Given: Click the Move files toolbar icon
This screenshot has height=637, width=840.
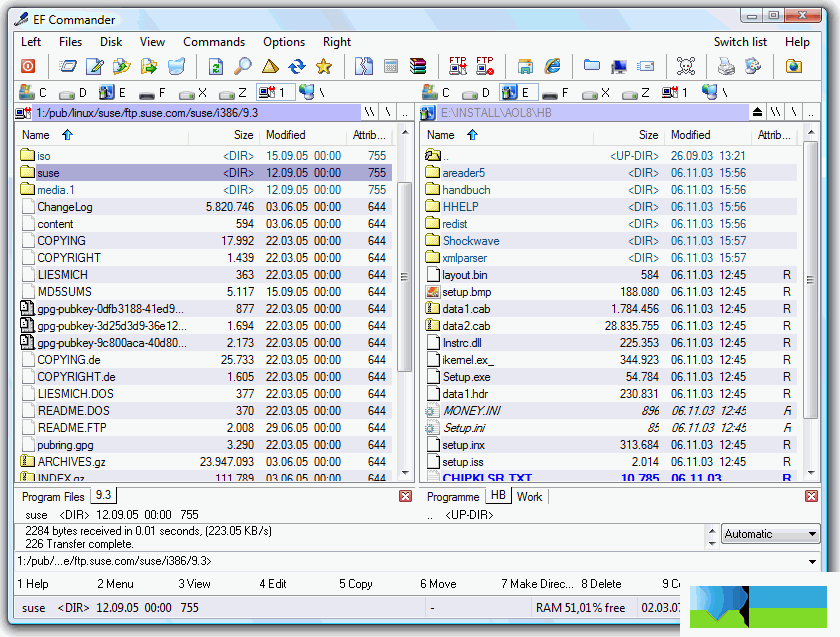Looking at the screenshot, I should [x=149, y=66].
